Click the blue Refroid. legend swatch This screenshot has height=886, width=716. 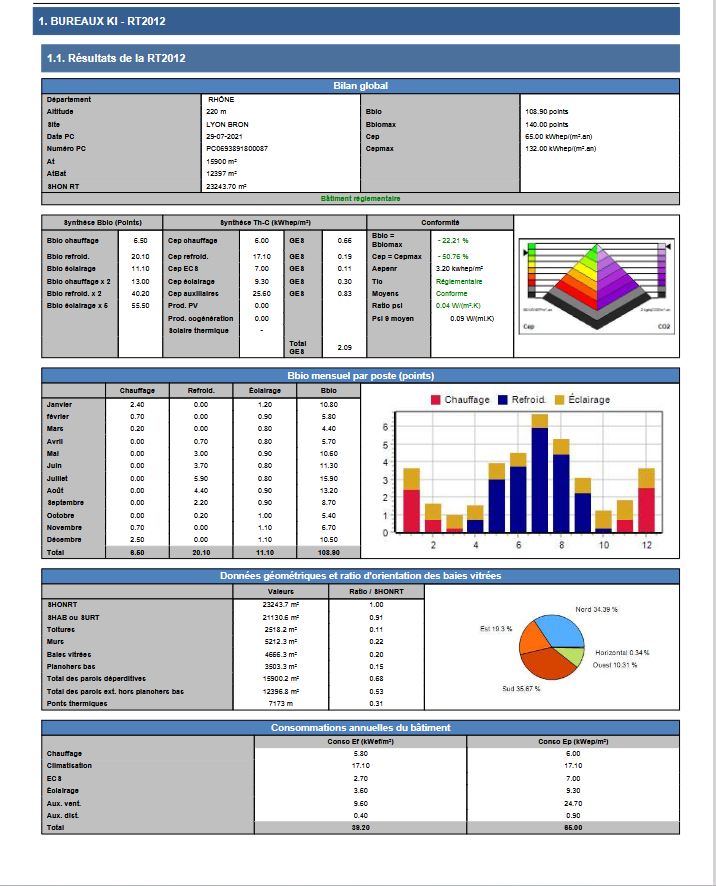[502, 400]
